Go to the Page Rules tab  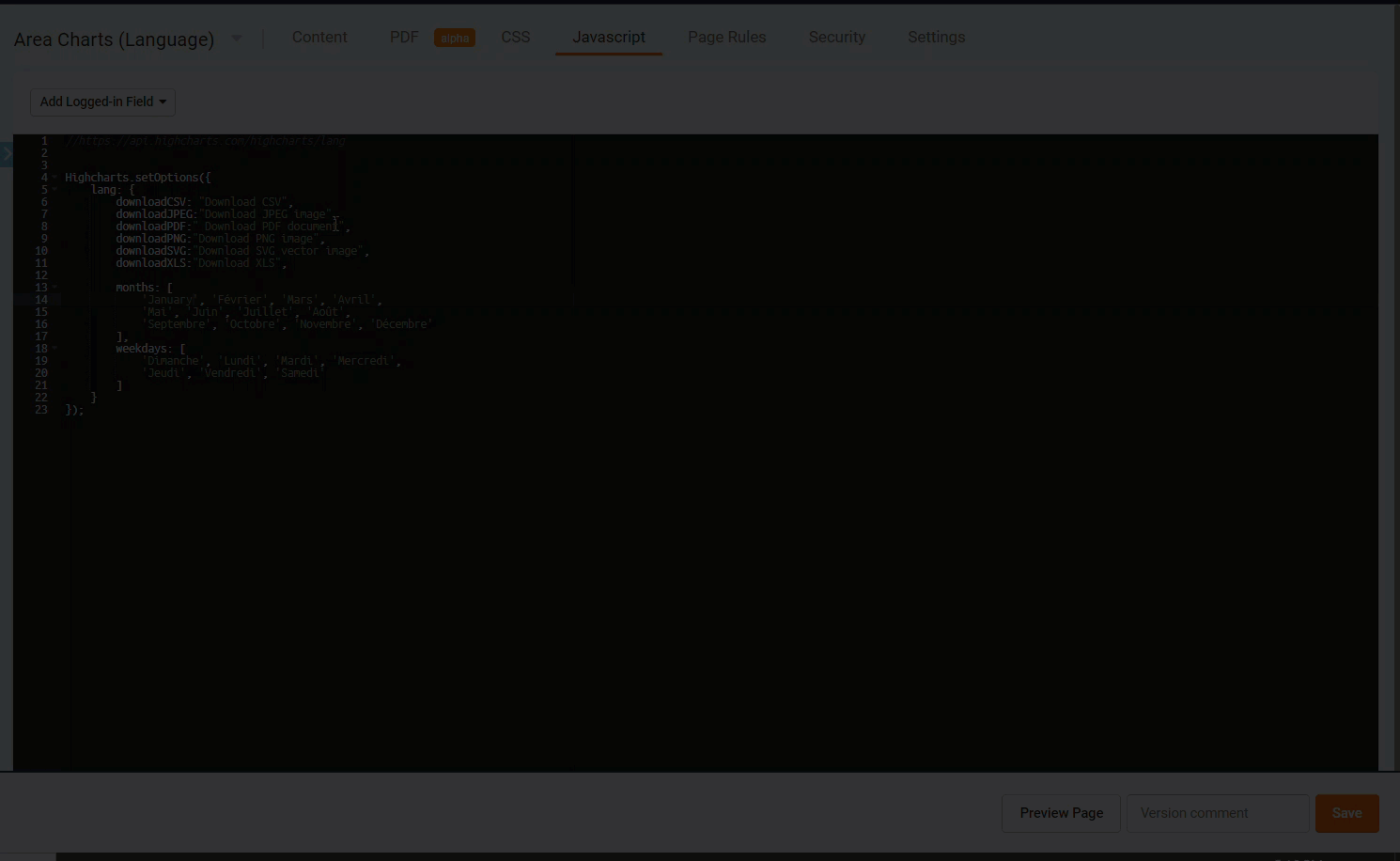point(727,37)
